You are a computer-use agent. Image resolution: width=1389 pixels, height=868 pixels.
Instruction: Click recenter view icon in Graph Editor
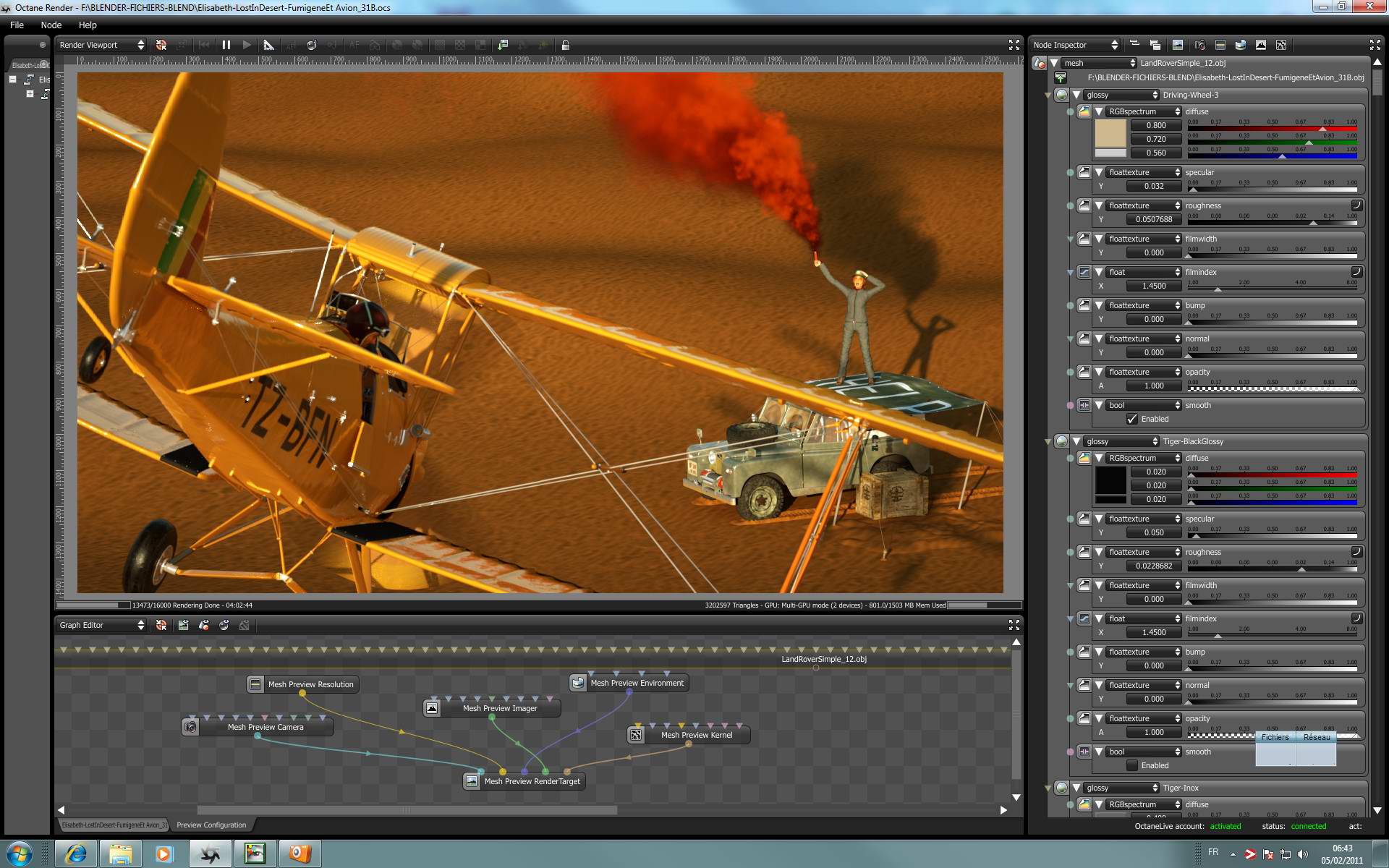click(x=161, y=625)
